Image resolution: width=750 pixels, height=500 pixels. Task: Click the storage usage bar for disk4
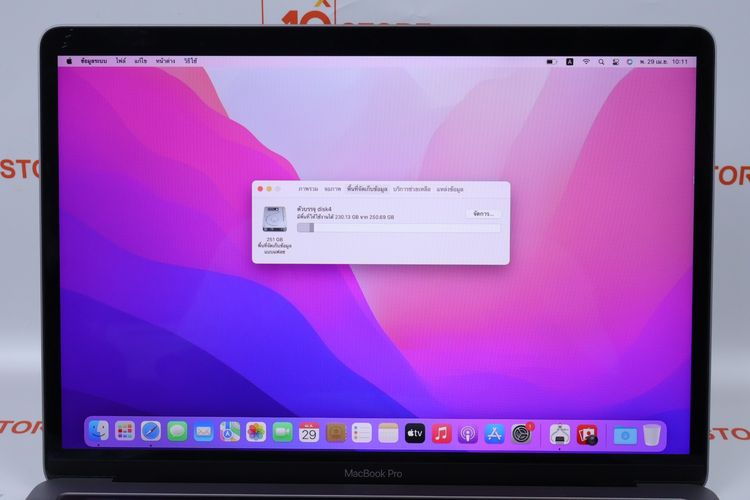pyautogui.click(x=398, y=228)
